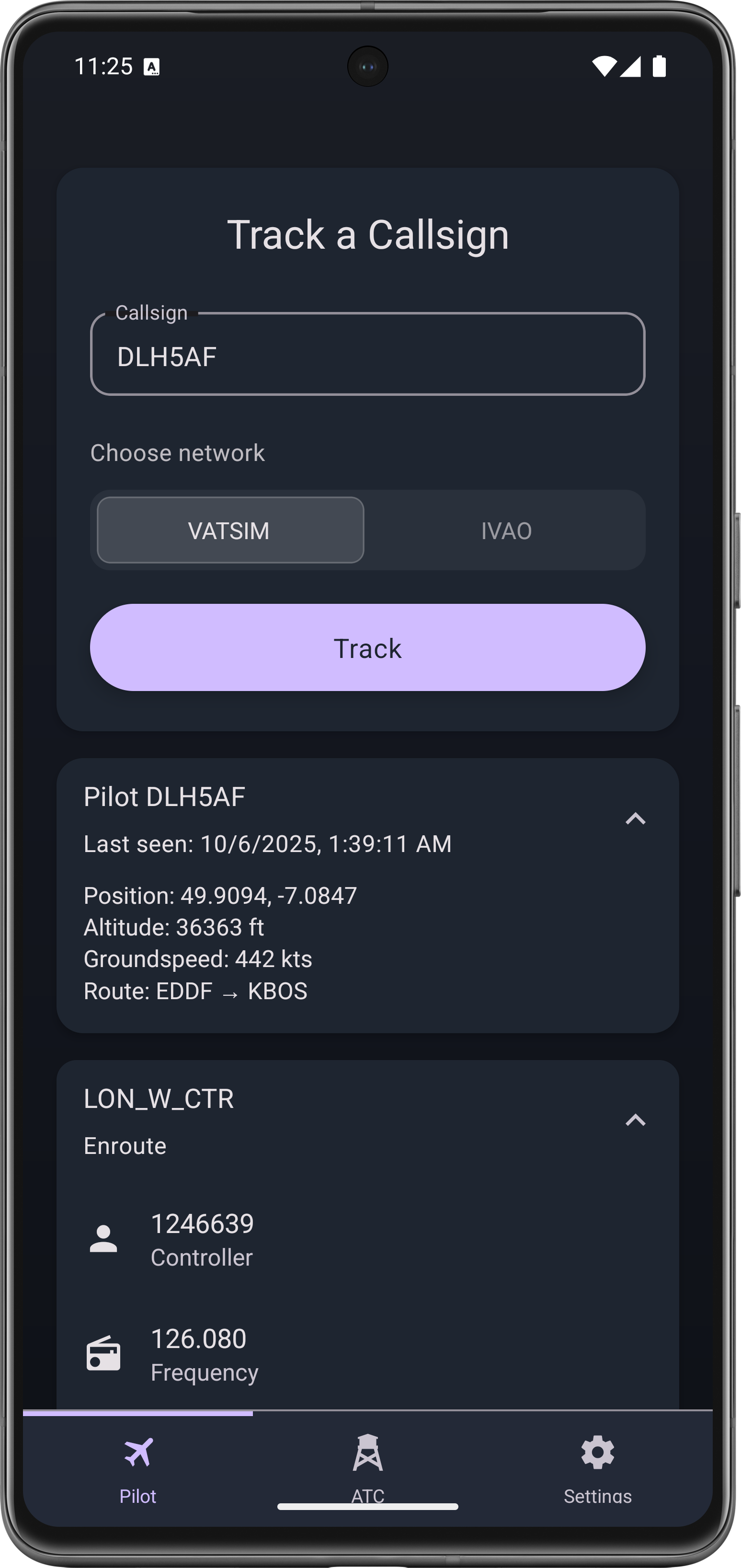Tap the keyboard indicator in status bar
Viewport: 741px width, 1568px height.
[x=151, y=67]
